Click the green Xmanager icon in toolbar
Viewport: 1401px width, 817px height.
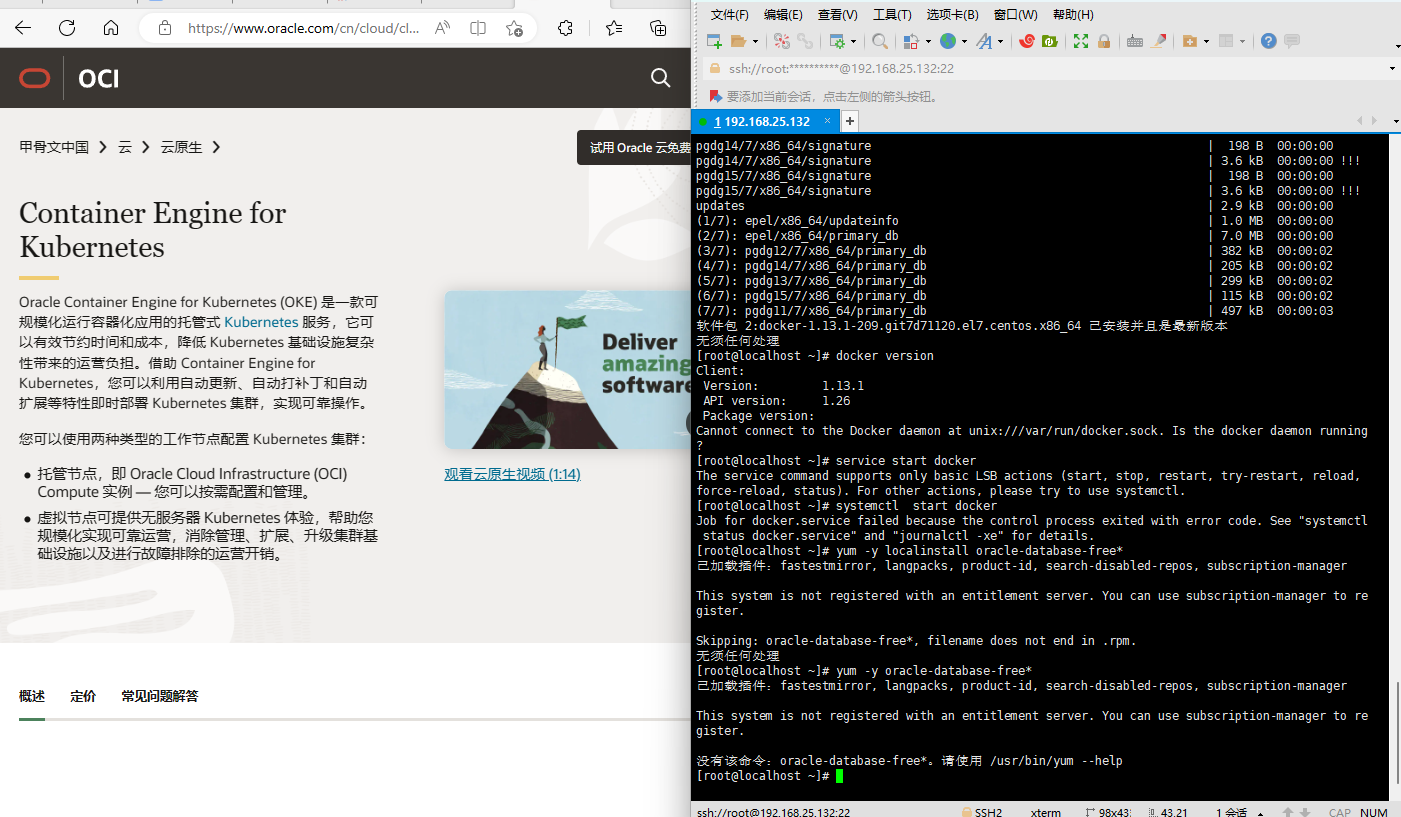(1049, 41)
